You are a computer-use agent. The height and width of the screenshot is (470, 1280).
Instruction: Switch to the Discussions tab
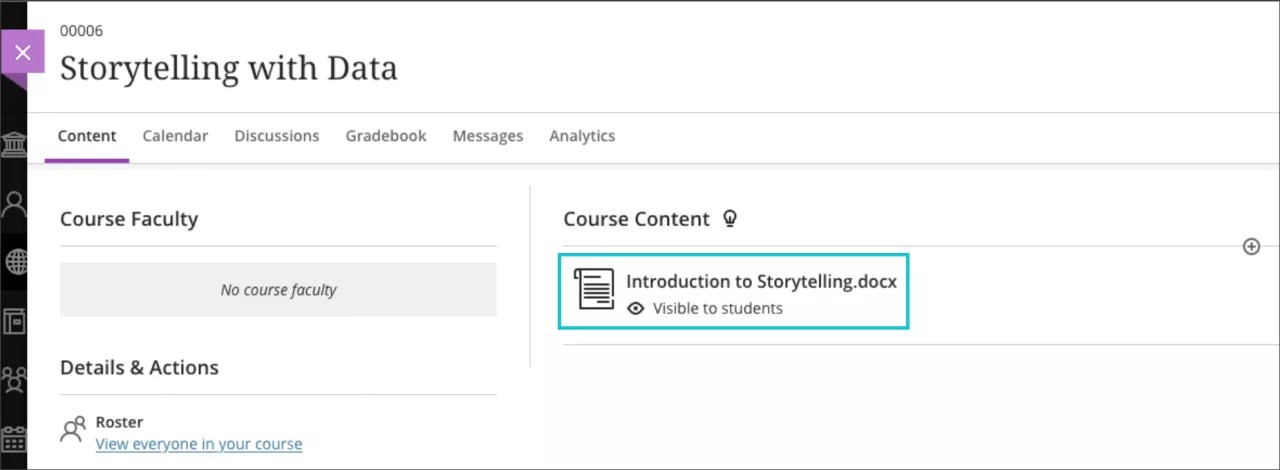pyautogui.click(x=277, y=136)
